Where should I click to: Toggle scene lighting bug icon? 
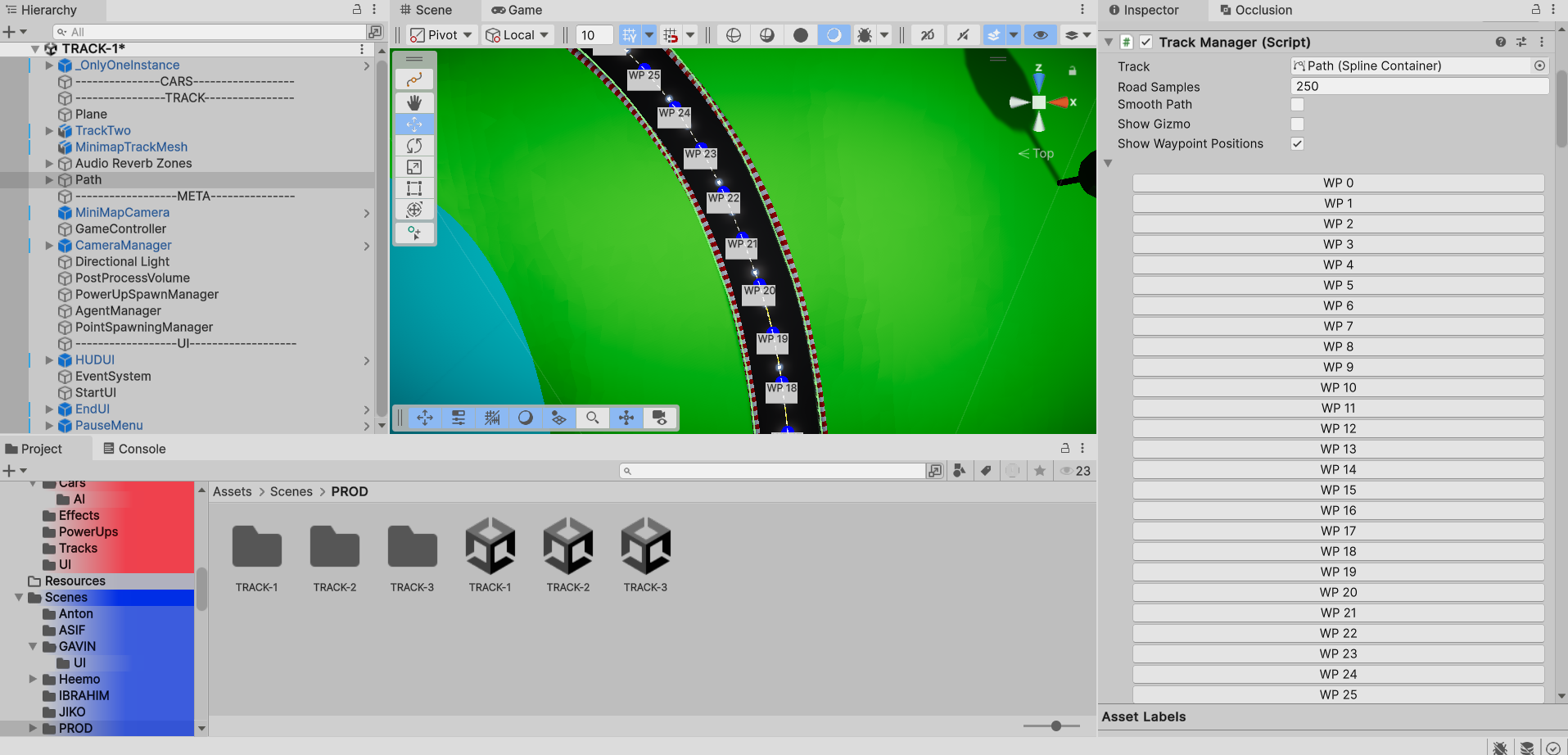(x=865, y=35)
